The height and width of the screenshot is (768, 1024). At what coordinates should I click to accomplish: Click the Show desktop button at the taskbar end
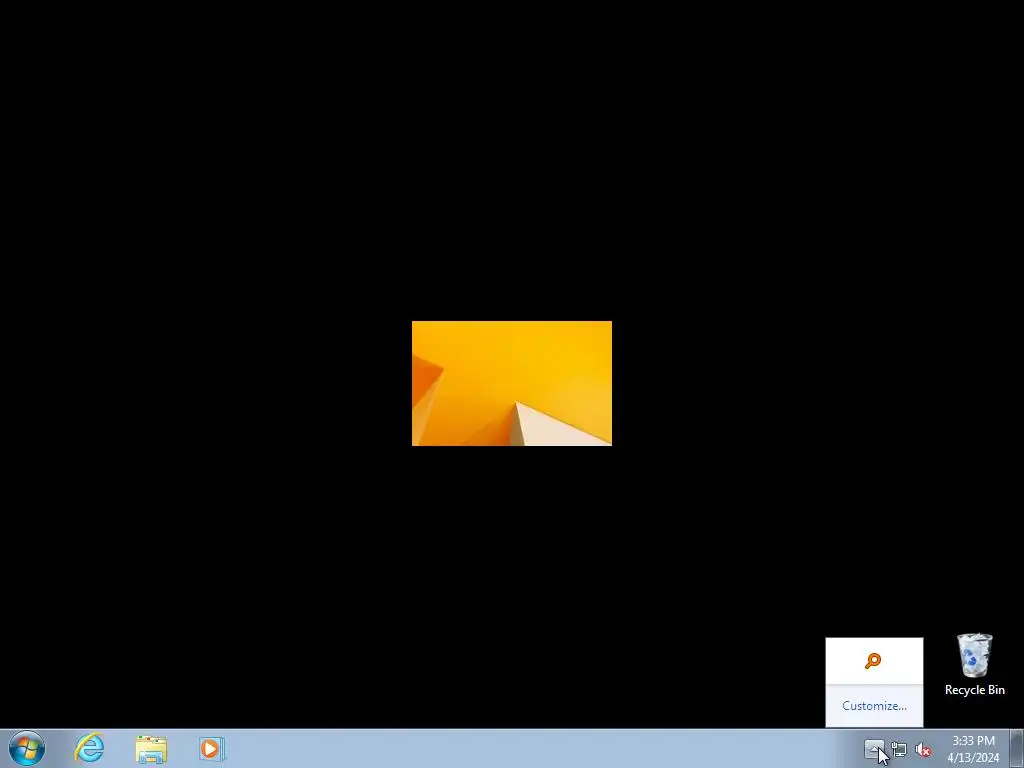tap(1016, 748)
